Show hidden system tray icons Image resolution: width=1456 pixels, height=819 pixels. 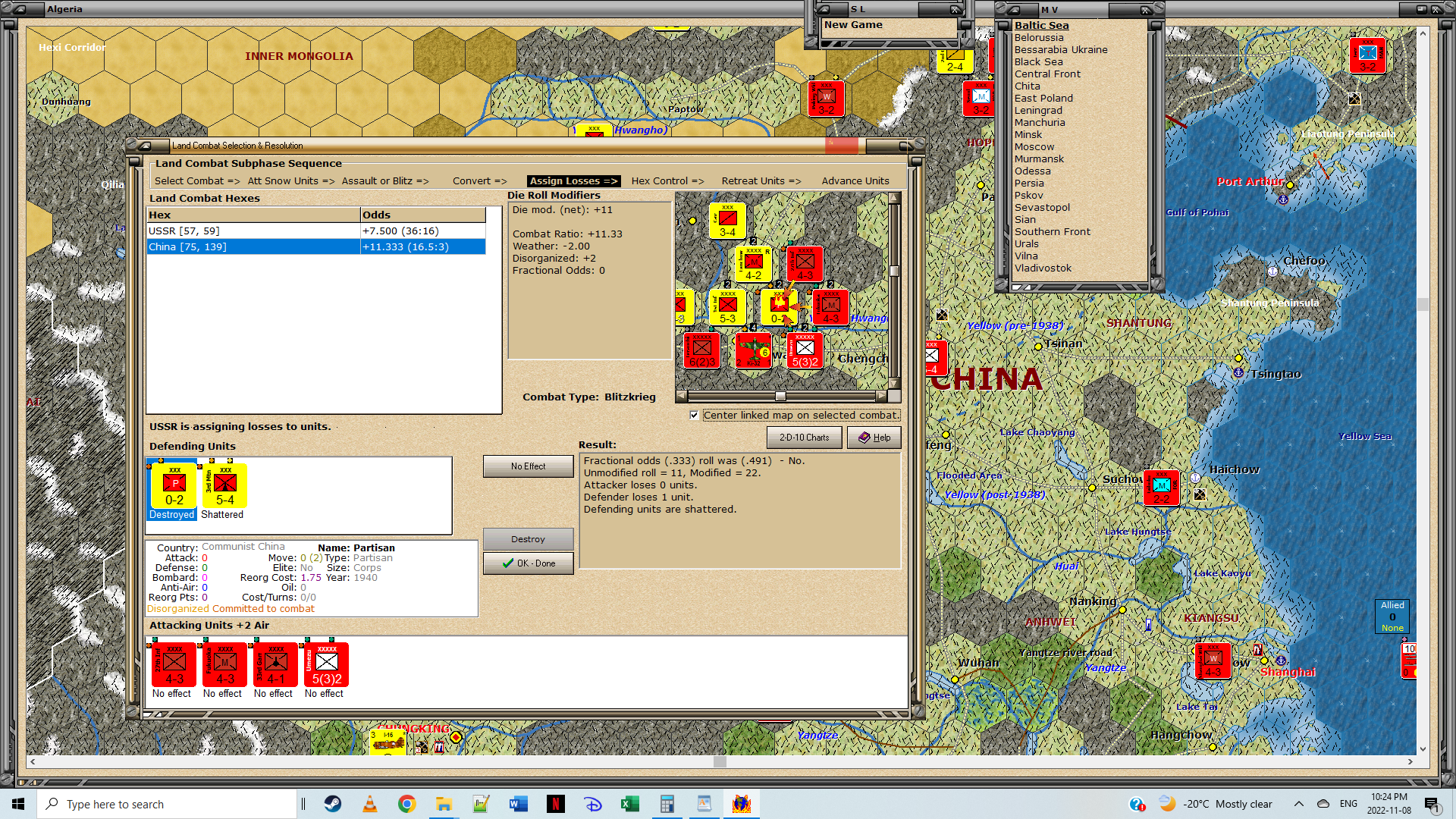[x=1299, y=804]
